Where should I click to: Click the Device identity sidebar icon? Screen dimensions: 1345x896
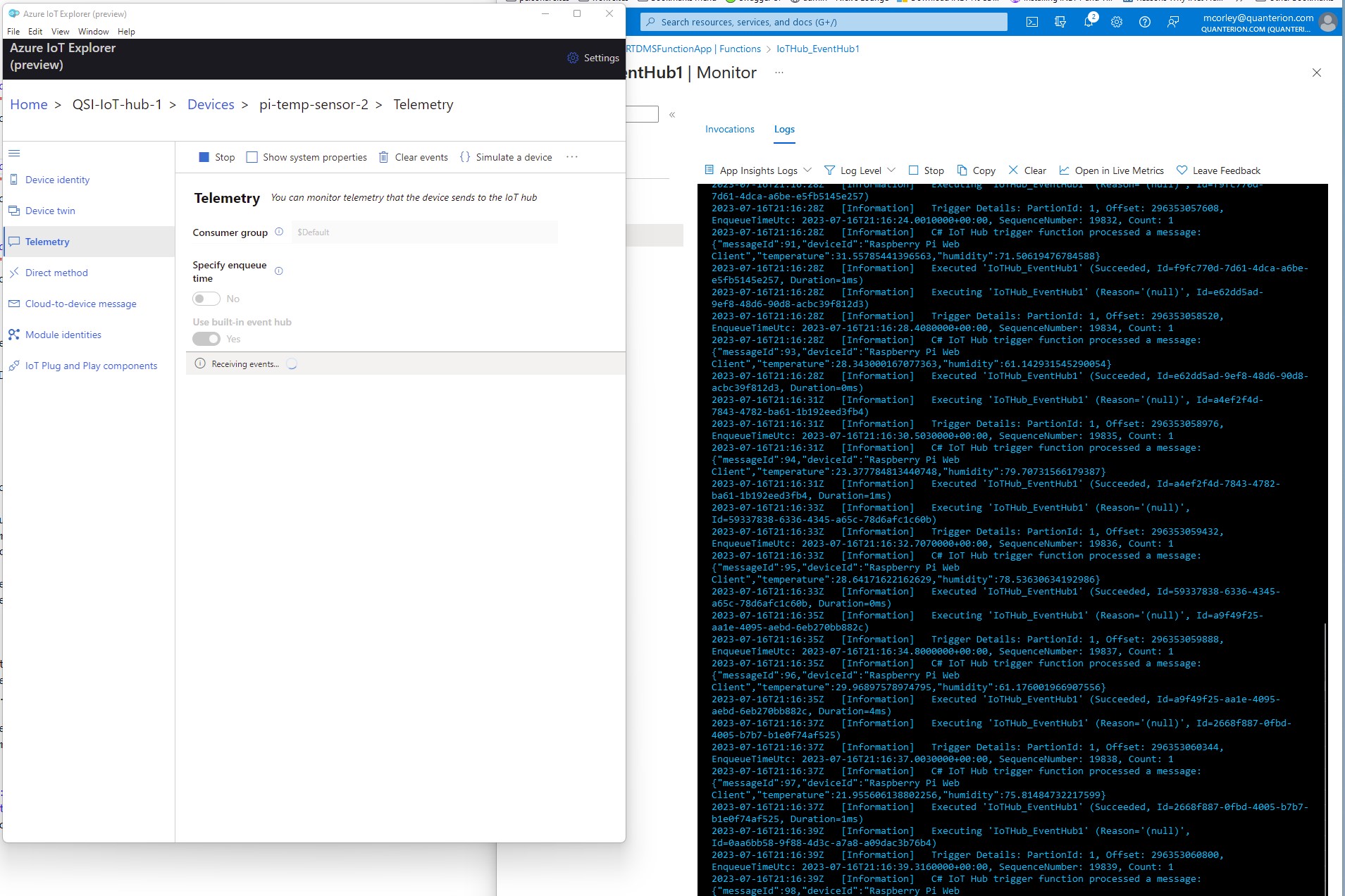pos(14,180)
